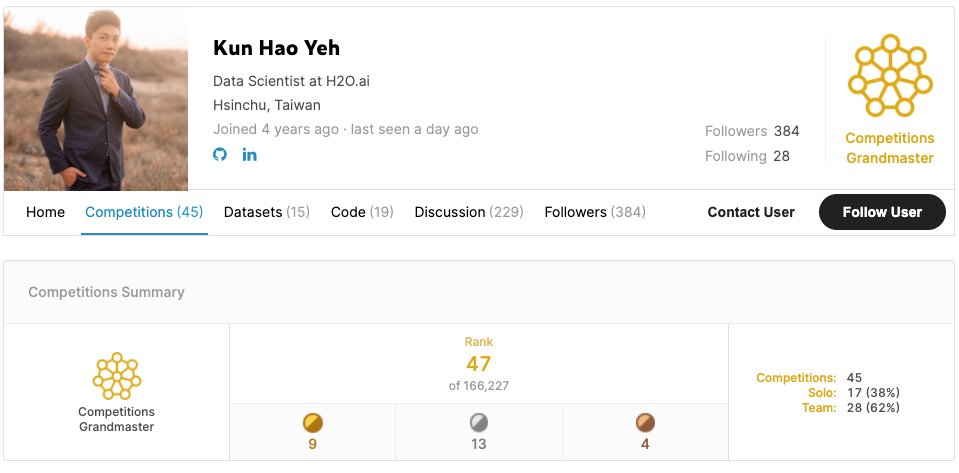Click the silver medal icon

coord(479,423)
